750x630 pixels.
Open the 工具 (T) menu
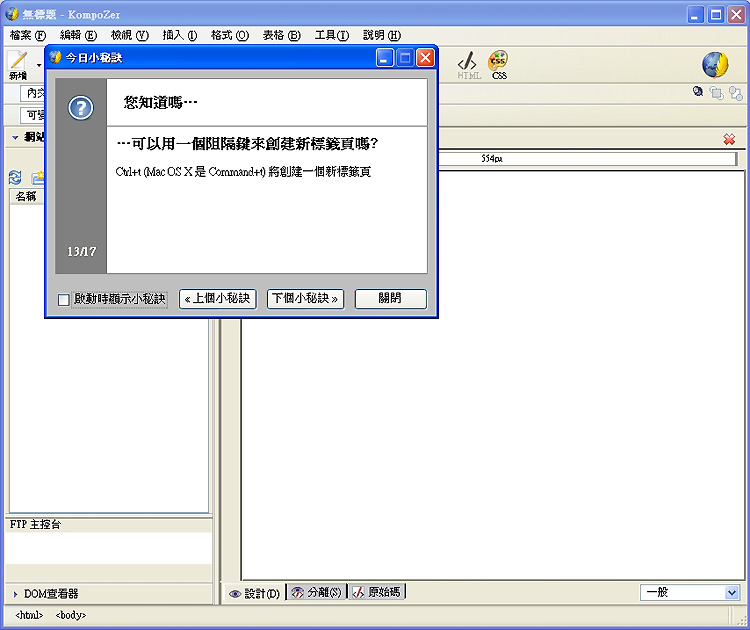331,35
